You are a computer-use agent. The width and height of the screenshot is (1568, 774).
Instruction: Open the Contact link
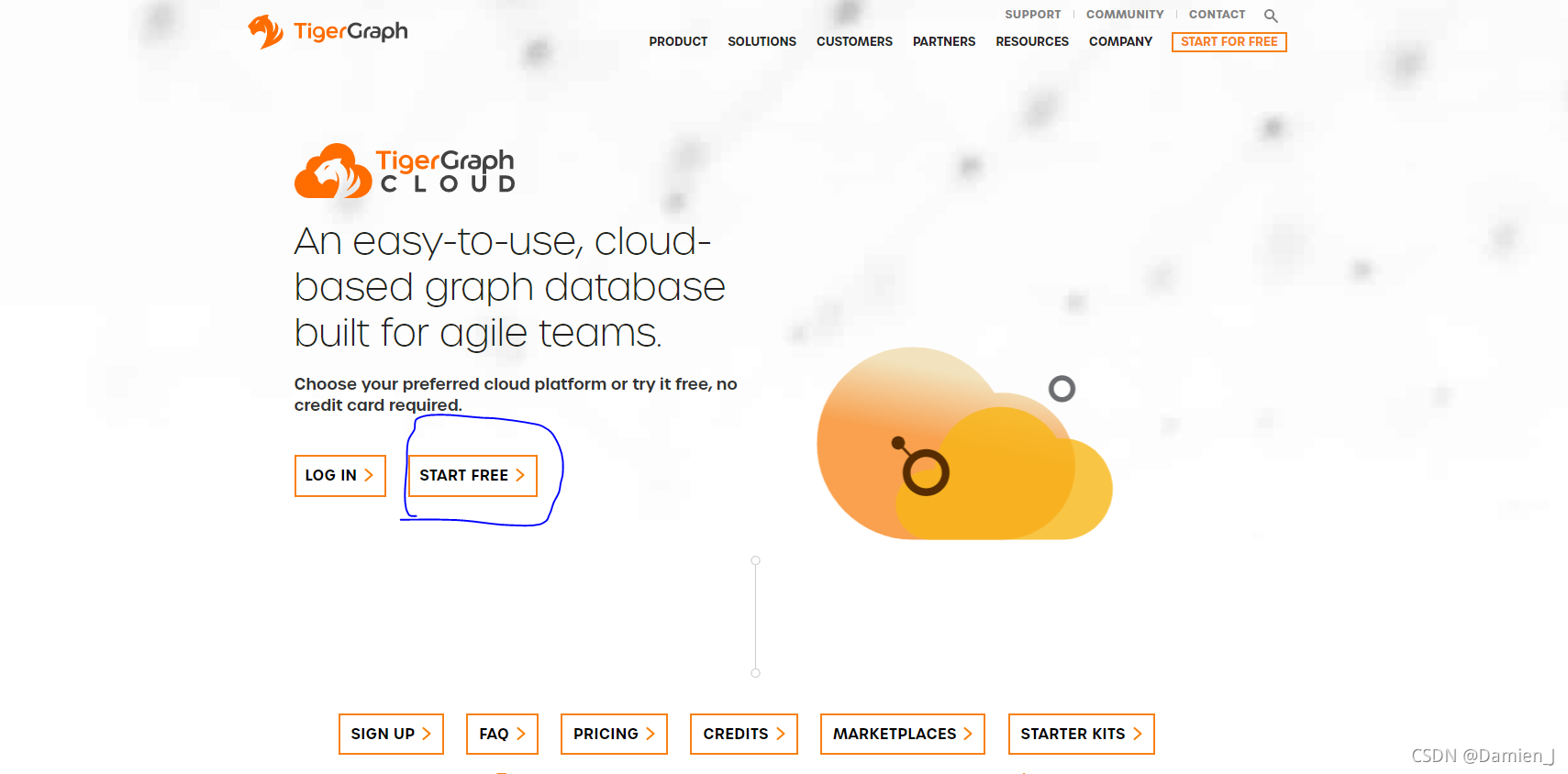pos(1217,15)
